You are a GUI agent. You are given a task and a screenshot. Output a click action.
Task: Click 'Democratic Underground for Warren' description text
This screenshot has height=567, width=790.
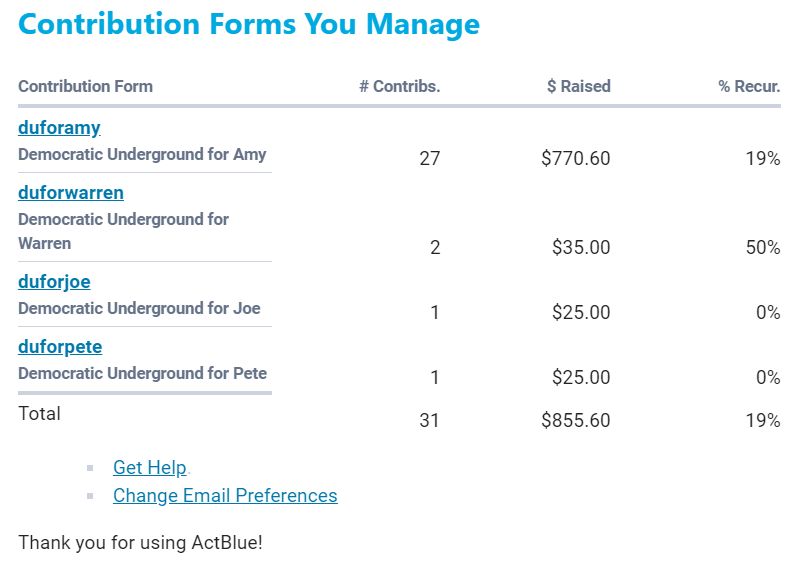123,231
